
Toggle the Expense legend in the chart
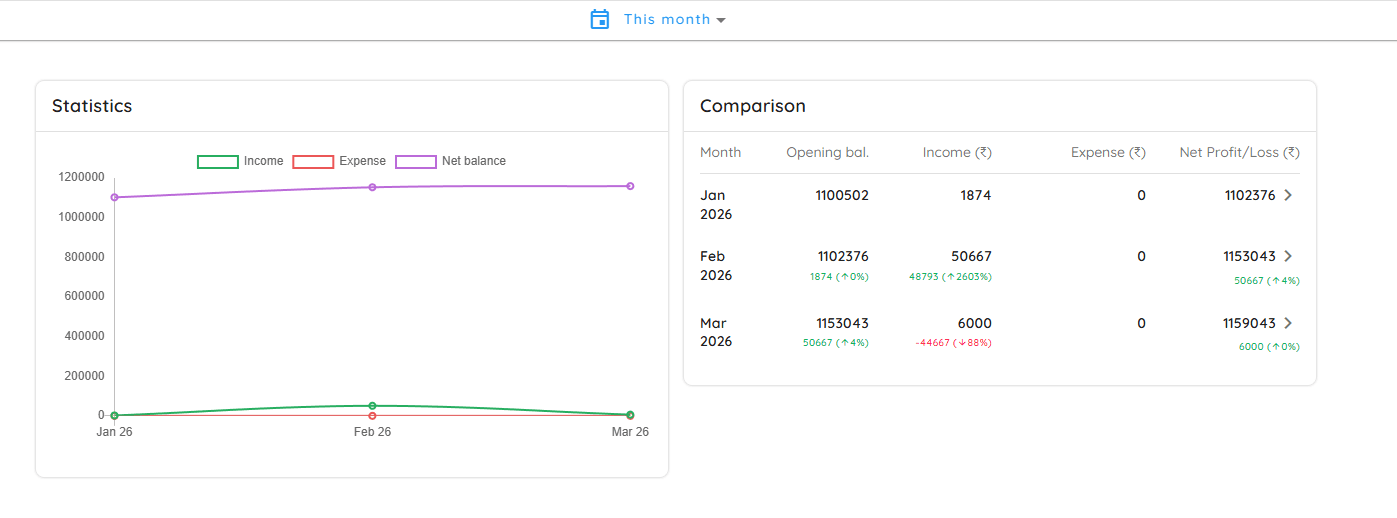tap(339, 161)
